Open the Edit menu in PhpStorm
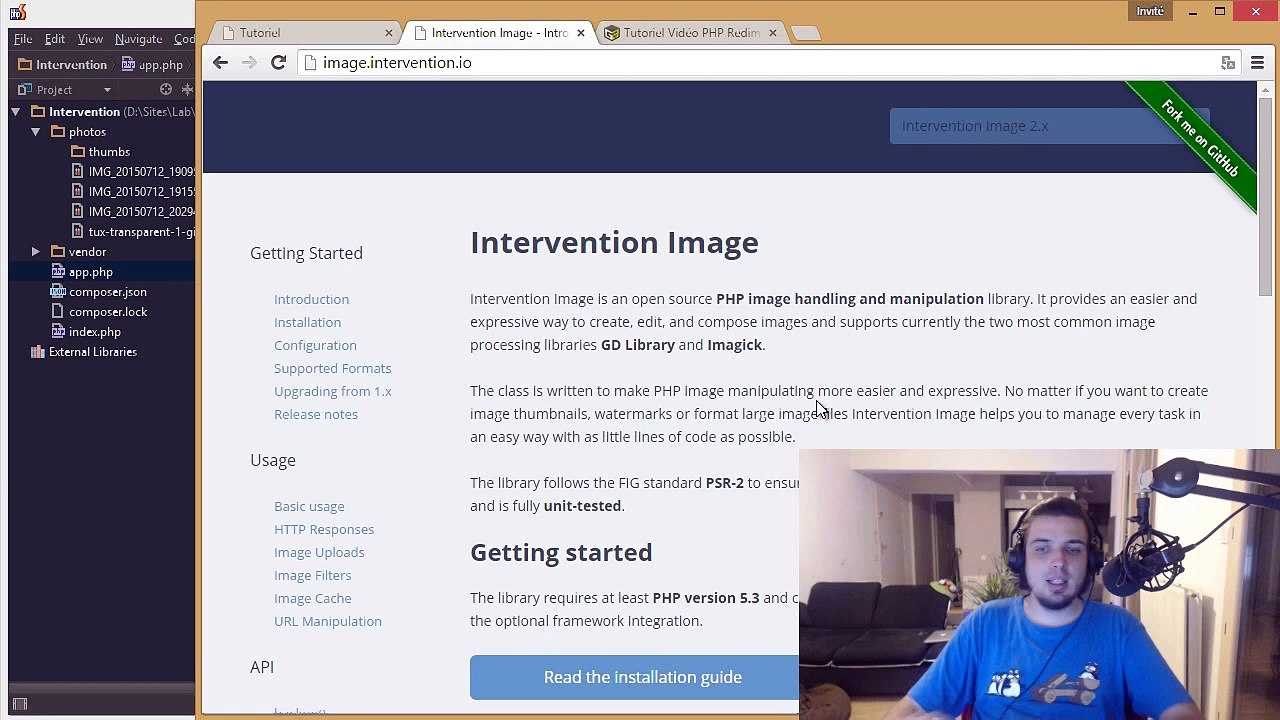The width and height of the screenshot is (1280, 720). [x=55, y=39]
